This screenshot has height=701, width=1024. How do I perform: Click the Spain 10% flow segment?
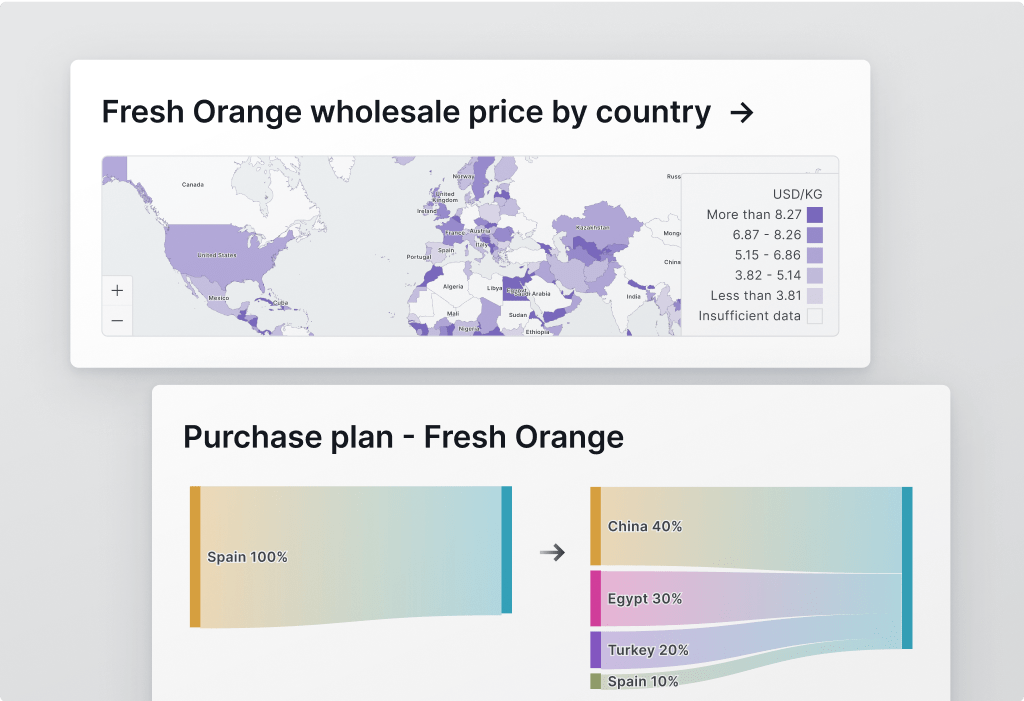[642, 681]
